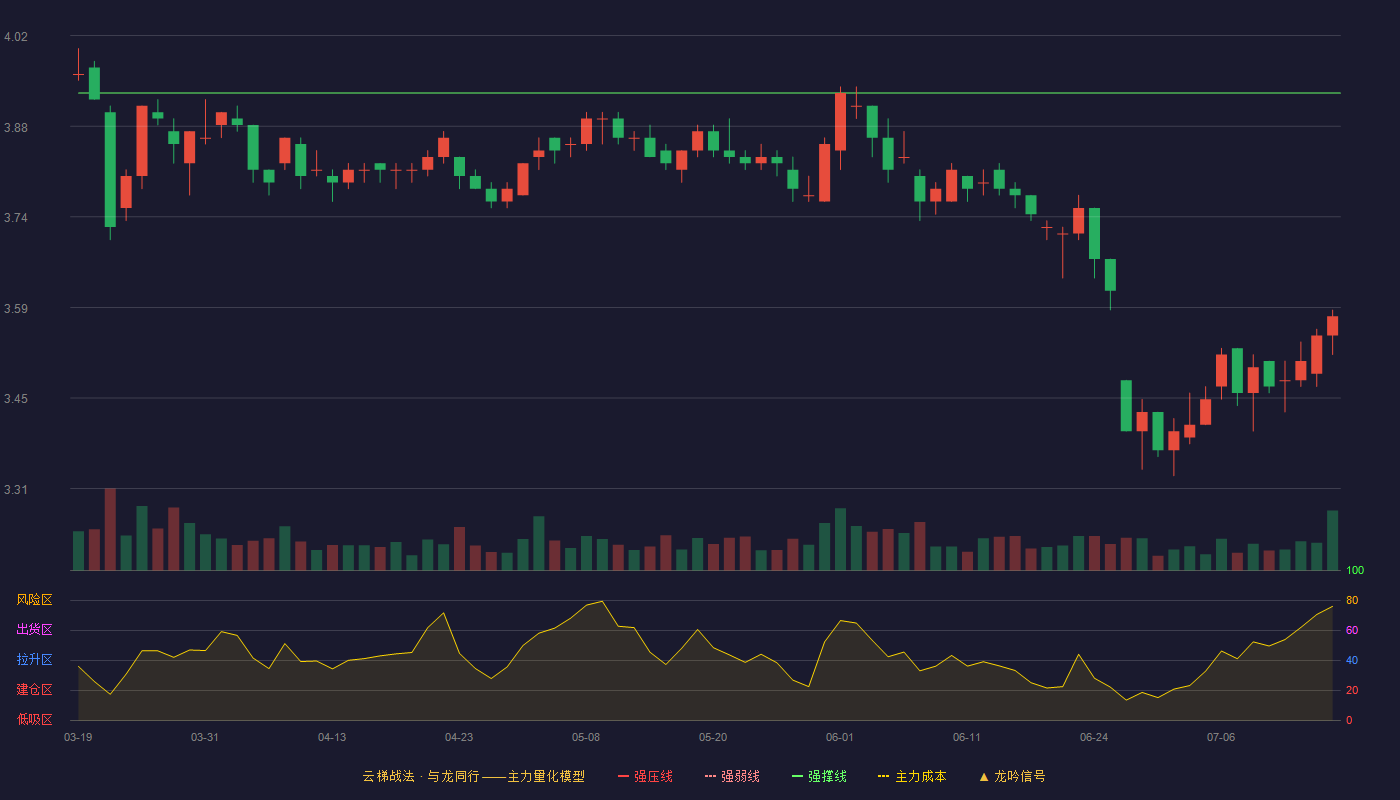This screenshot has width=1400, height=800.
Task: Click the 20 indicator scale value
Action: click(x=1352, y=690)
